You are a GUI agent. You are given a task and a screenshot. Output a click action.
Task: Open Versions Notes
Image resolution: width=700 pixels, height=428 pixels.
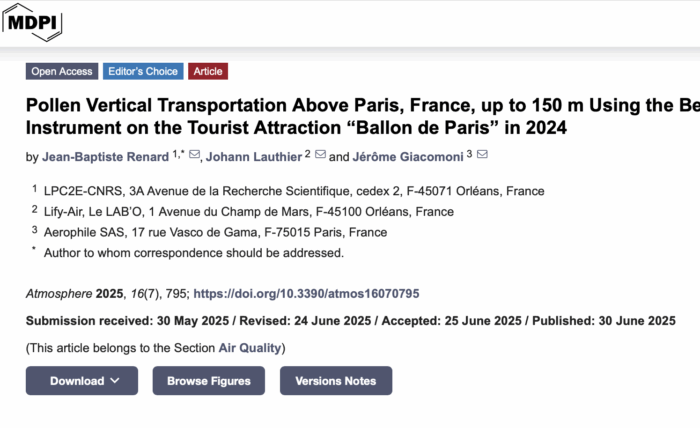[x=336, y=381]
